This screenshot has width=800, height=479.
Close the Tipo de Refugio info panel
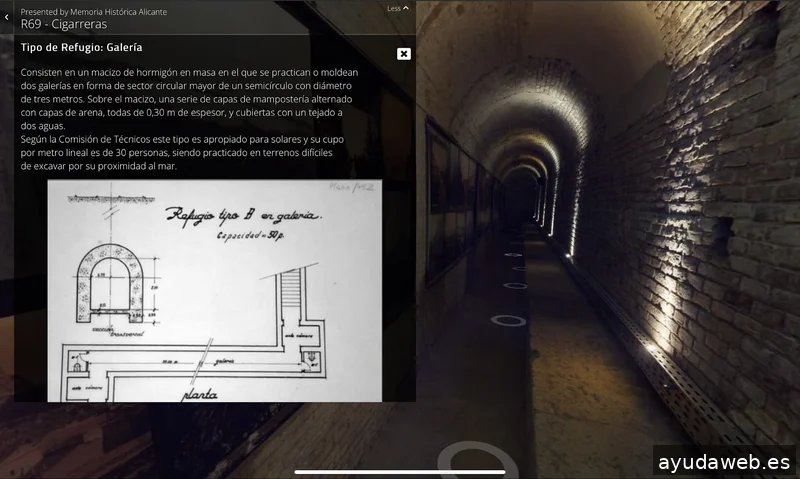(x=403, y=54)
